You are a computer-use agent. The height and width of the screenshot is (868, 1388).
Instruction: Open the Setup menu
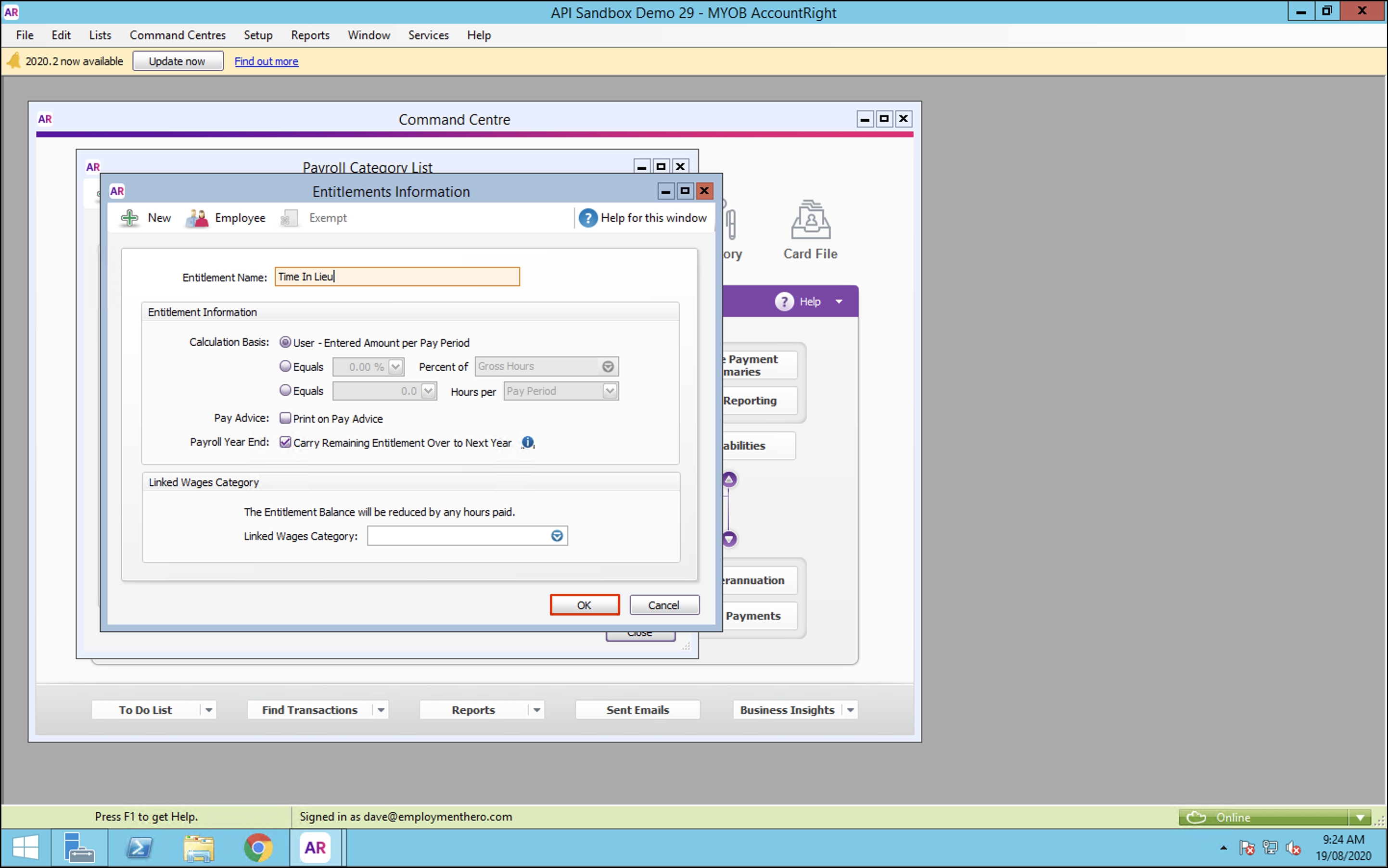pyautogui.click(x=258, y=35)
